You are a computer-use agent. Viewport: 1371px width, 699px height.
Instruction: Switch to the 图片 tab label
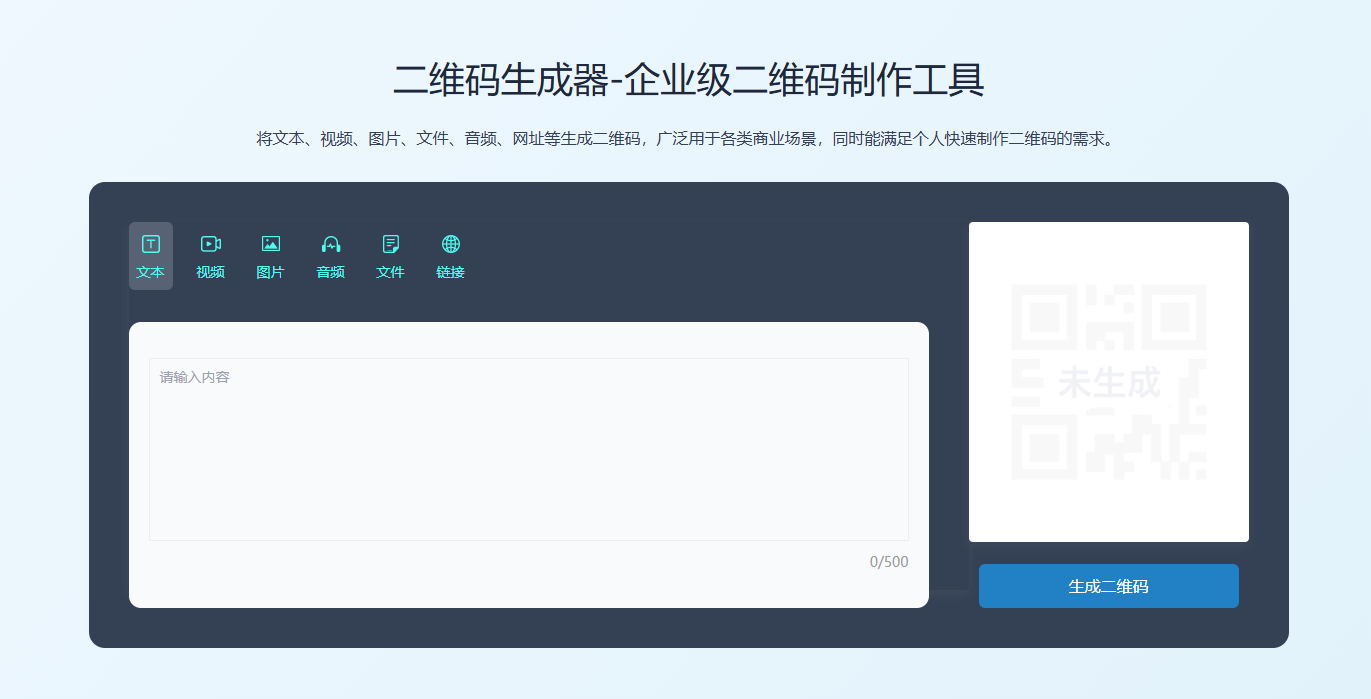(x=271, y=272)
